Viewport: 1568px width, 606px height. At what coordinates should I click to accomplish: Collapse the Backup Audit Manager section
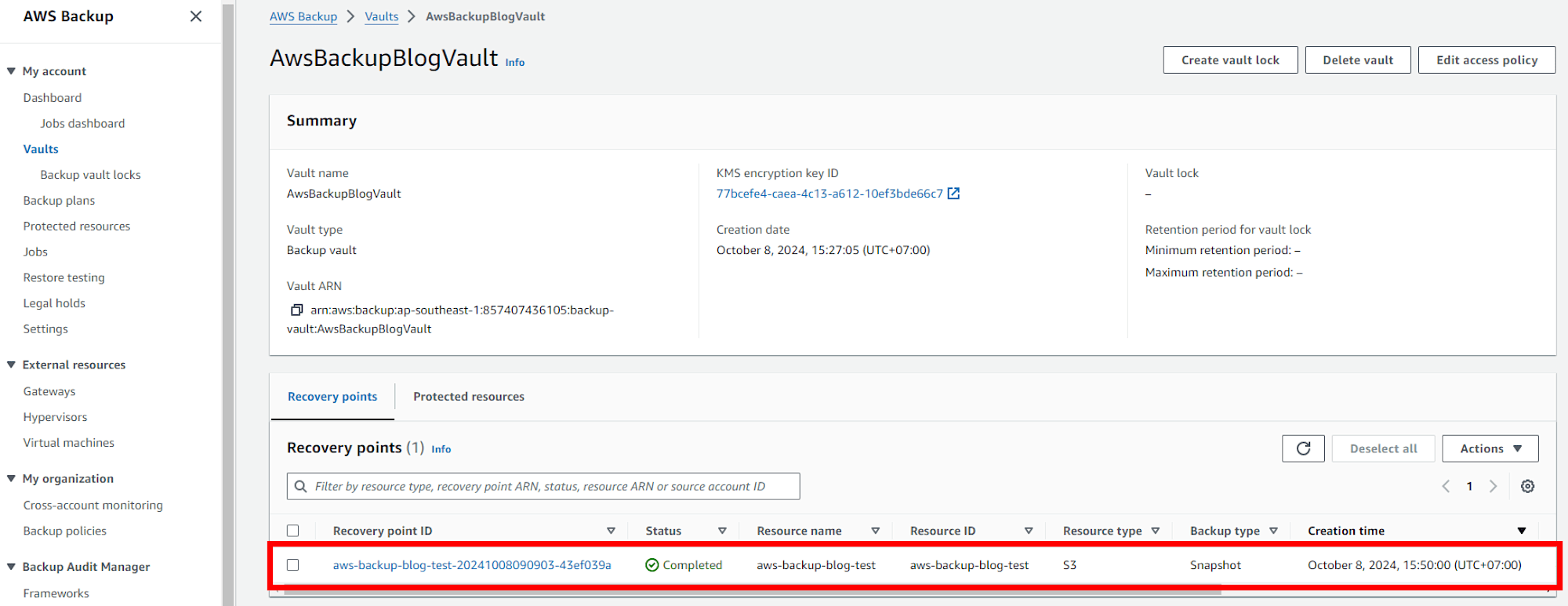[11, 566]
